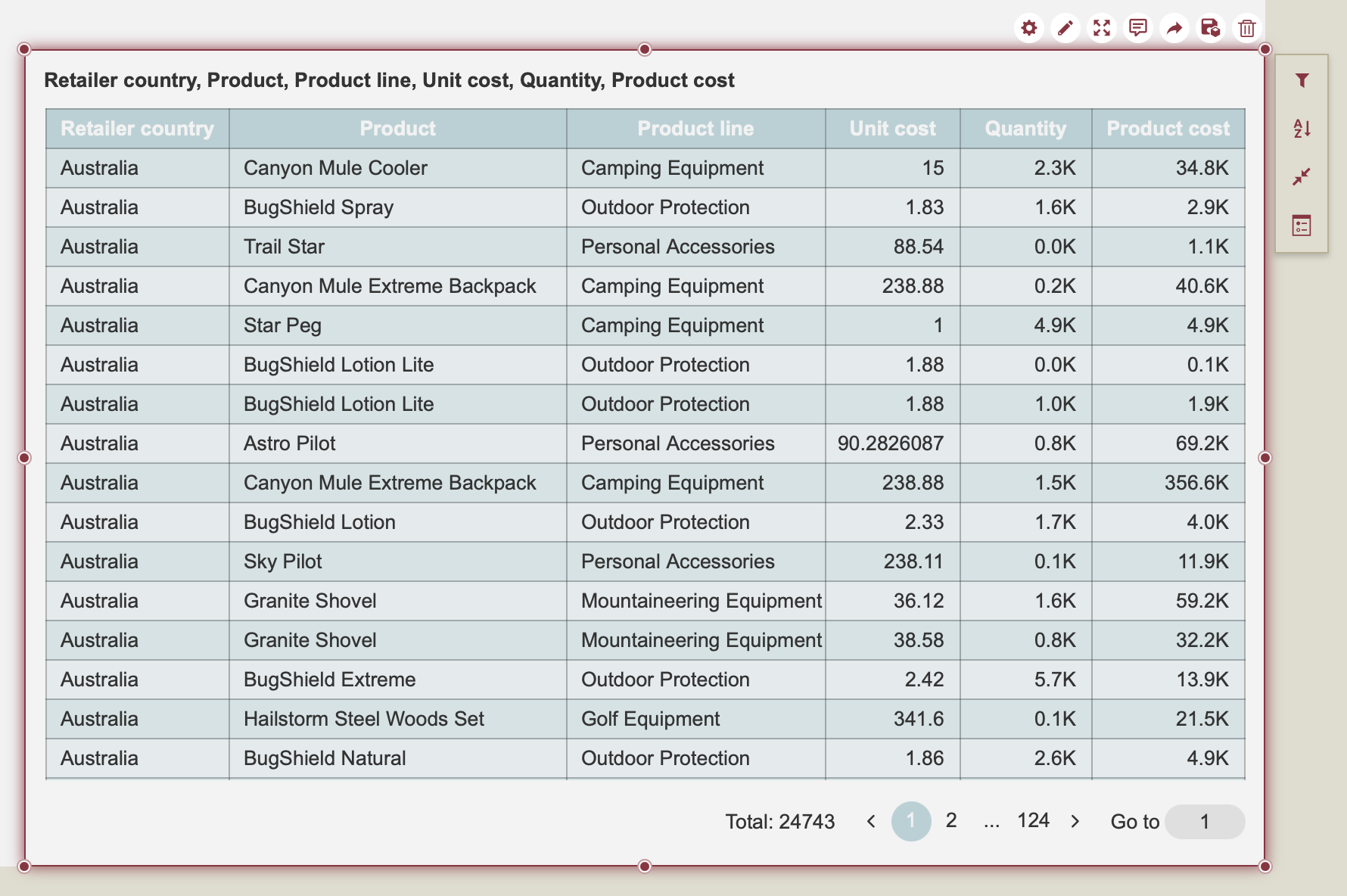Image resolution: width=1347 pixels, height=896 pixels.
Task: Open the properties list icon in sidebar
Action: (1302, 226)
